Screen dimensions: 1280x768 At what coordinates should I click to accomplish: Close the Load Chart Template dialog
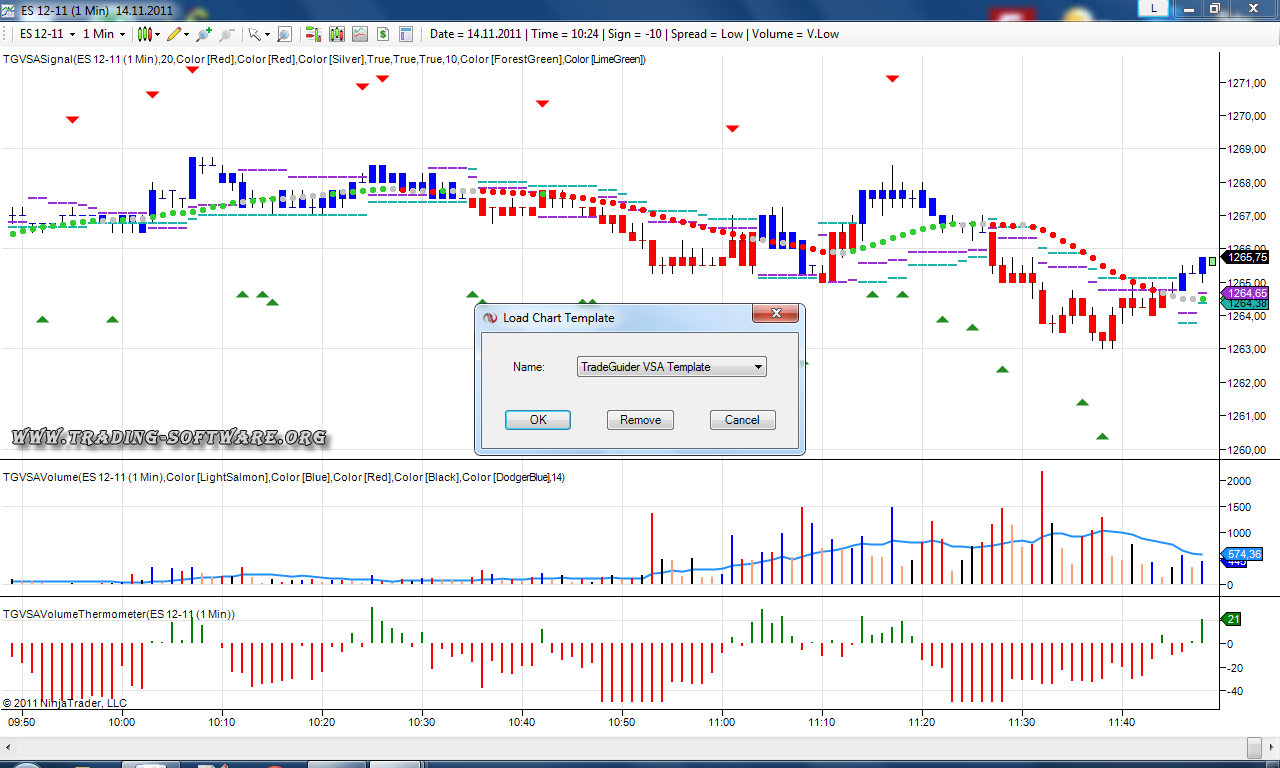tap(776, 316)
